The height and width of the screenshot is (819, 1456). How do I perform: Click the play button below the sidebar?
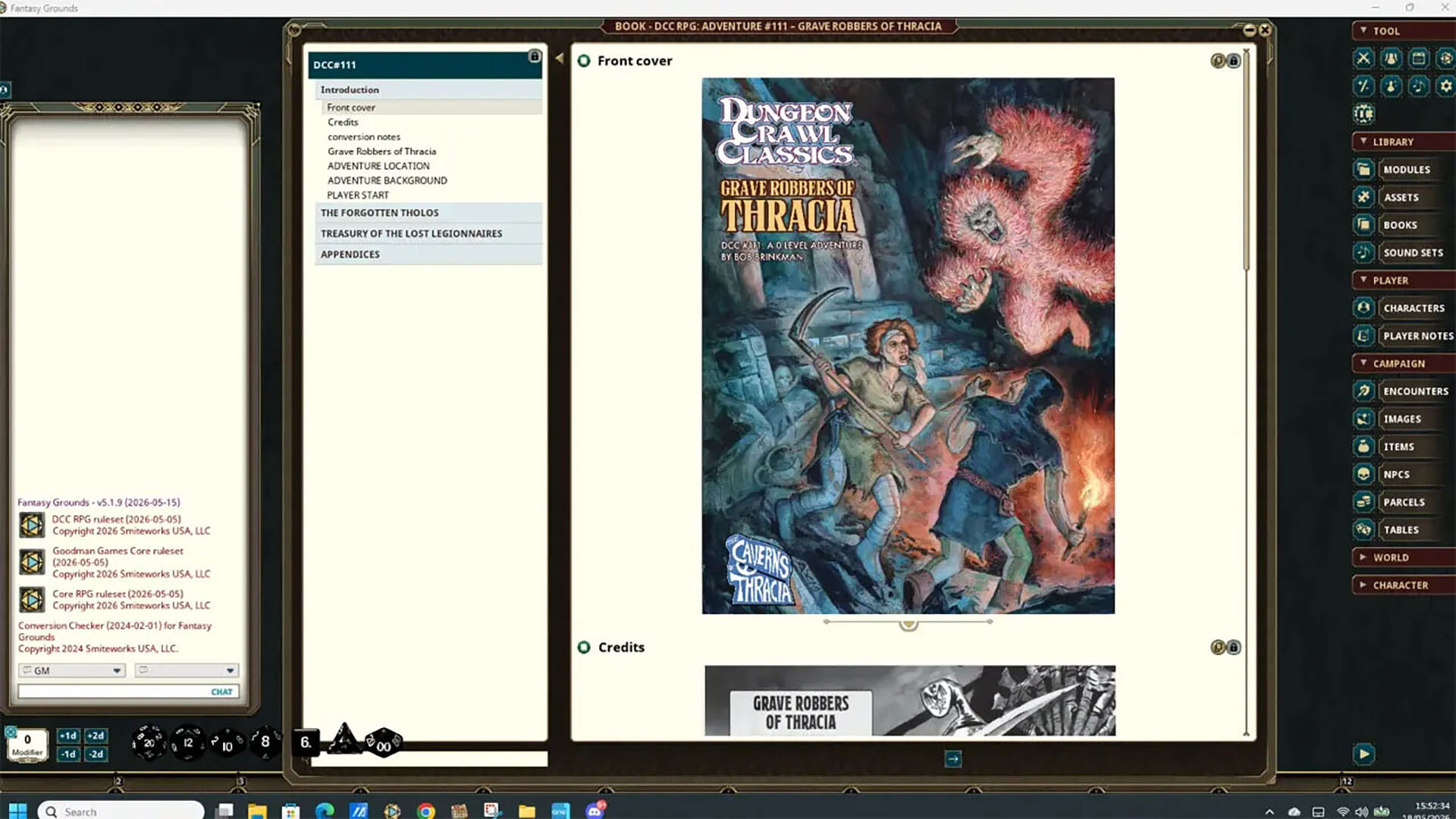coord(1363,754)
